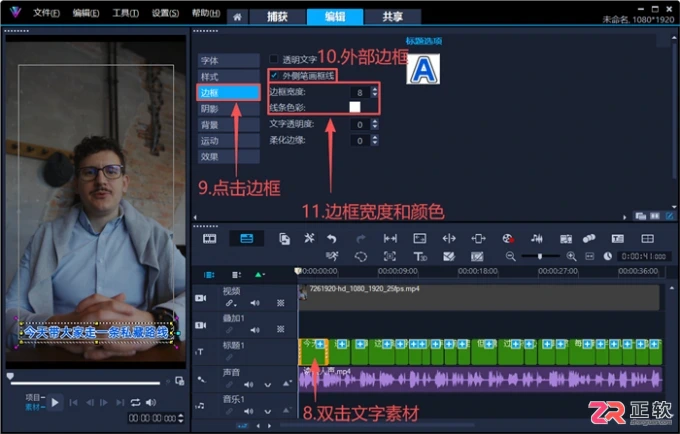680x434 pixels.
Task: Increase the 柔化边缘 value
Action: 375,137
